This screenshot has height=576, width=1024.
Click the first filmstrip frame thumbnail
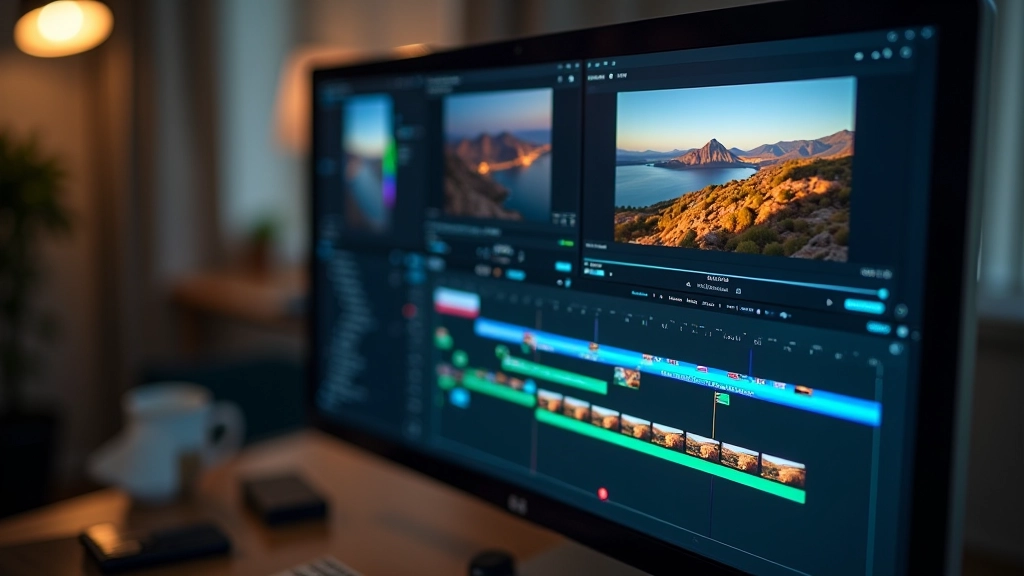tap(550, 401)
